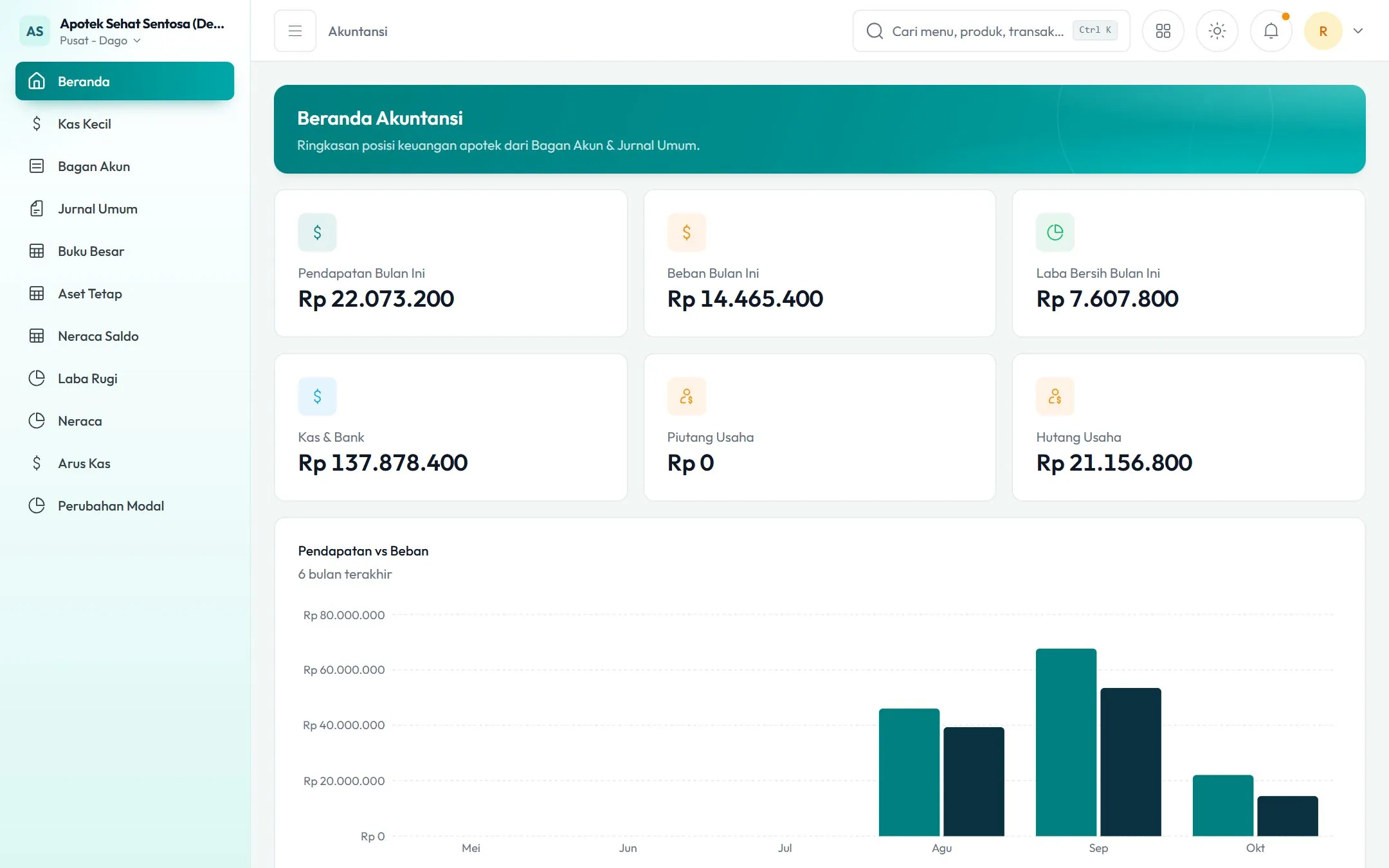Click the search field for menus and products
The width and height of the screenshot is (1389, 868).
click(x=991, y=31)
